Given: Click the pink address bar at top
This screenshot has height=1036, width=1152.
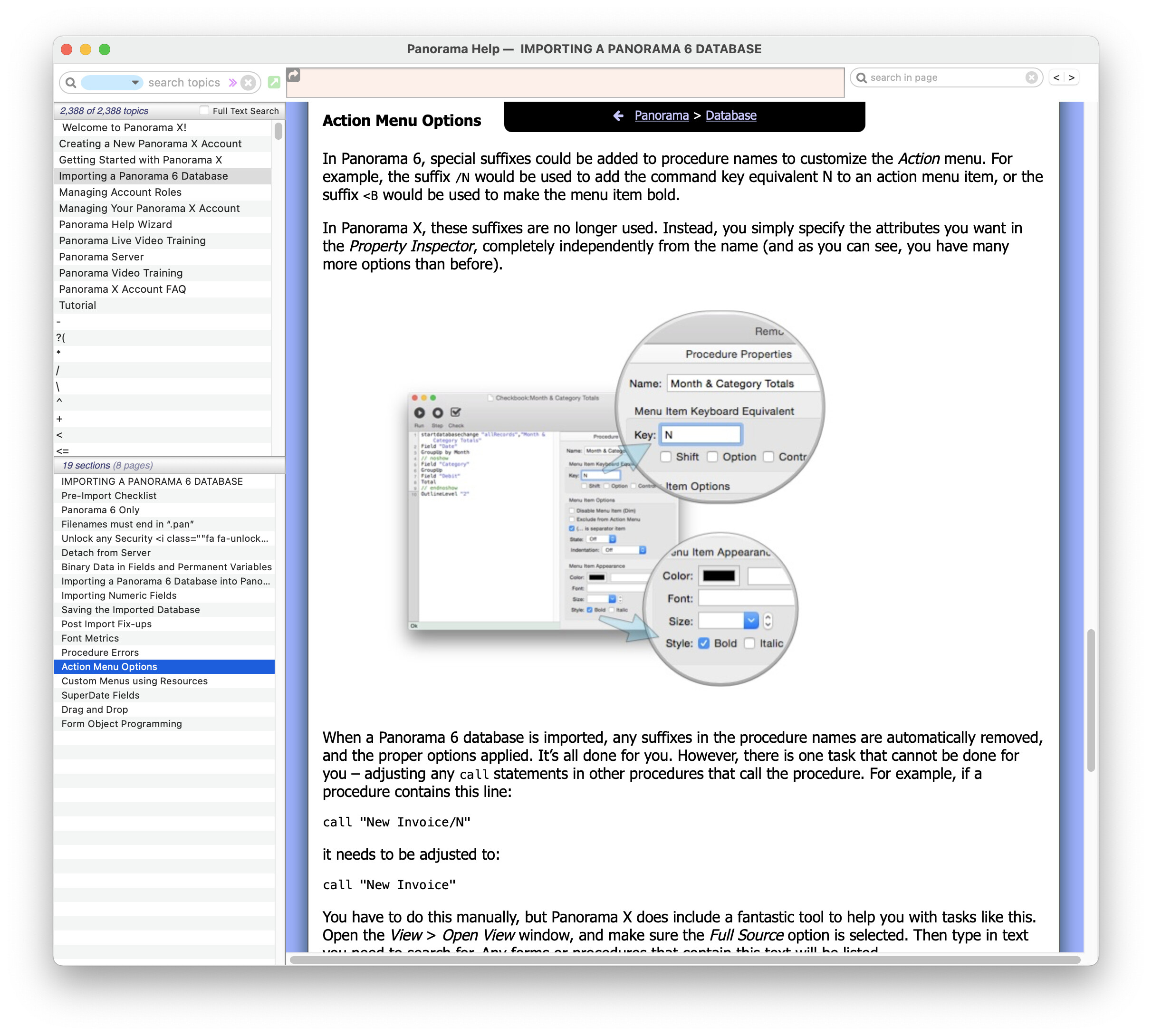Looking at the screenshot, I should pyautogui.click(x=566, y=83).
